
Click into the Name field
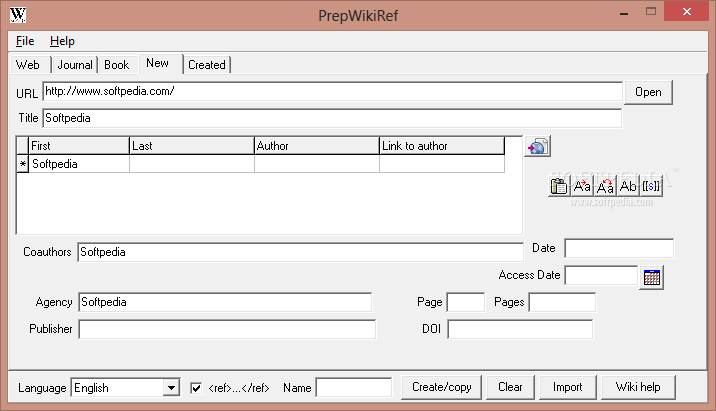(354, 388)
